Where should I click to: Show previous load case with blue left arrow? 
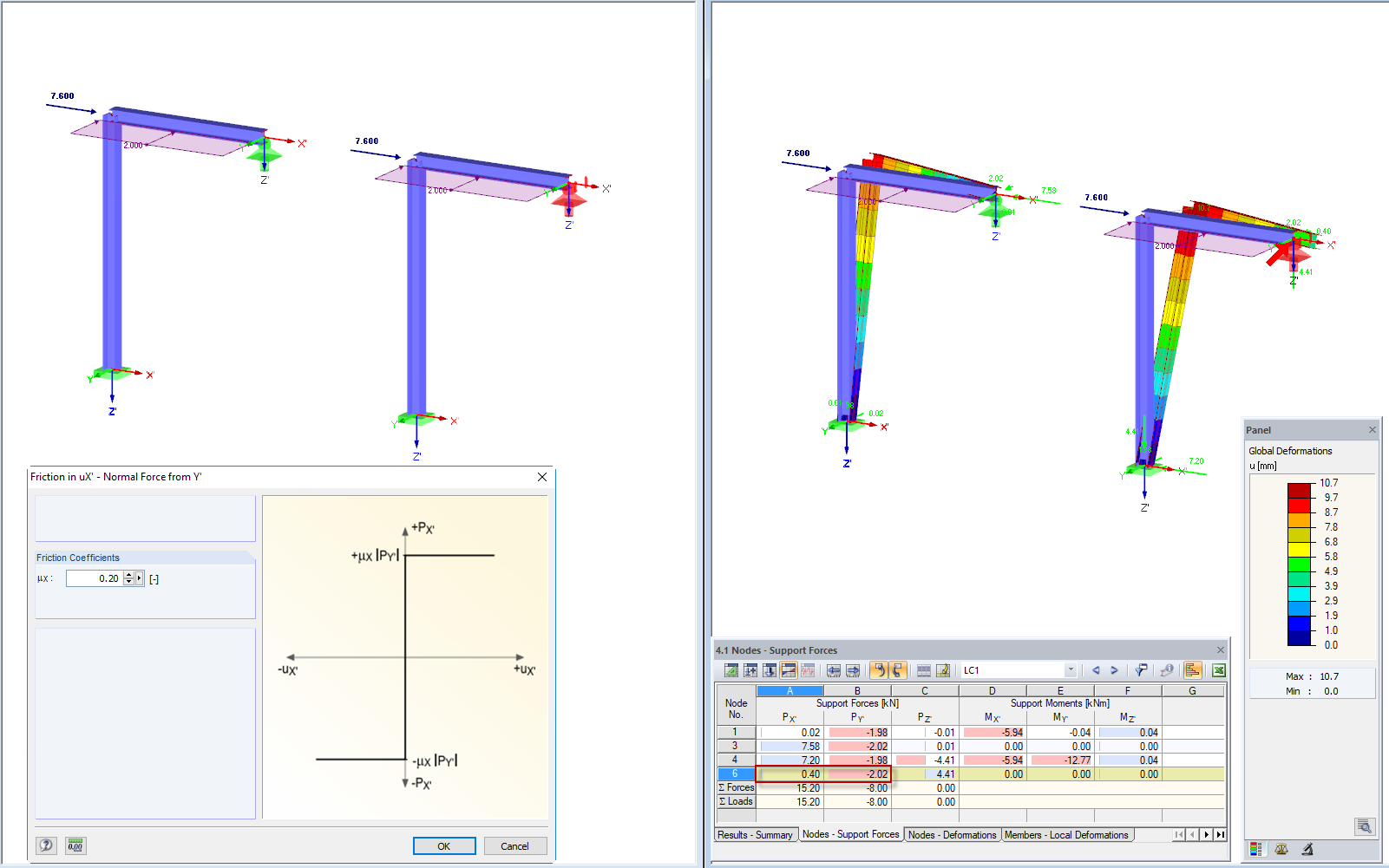1096,669
